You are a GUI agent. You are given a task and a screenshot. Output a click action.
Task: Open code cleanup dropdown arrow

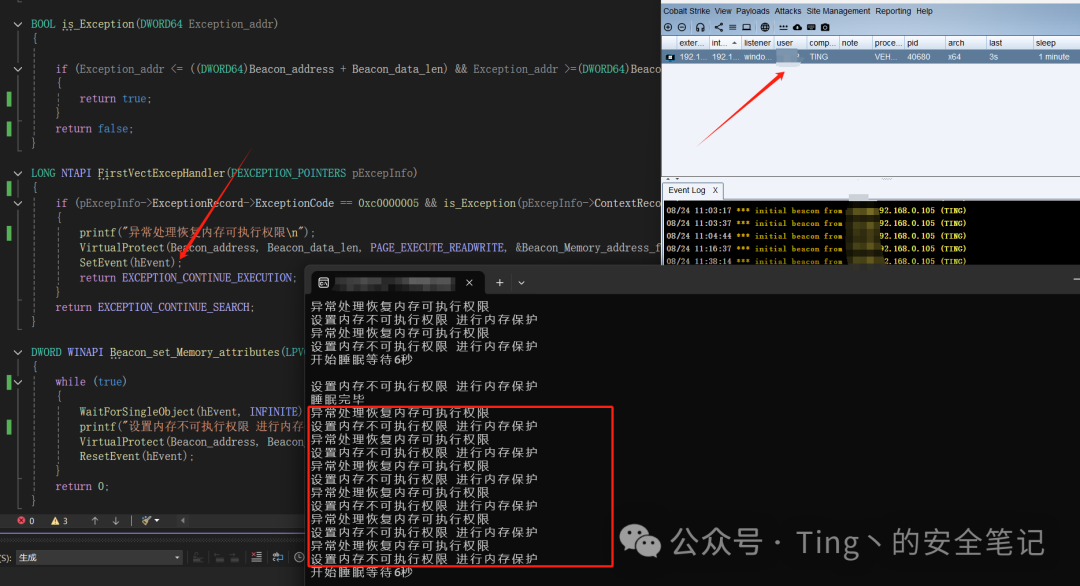[x=157, y=521]
